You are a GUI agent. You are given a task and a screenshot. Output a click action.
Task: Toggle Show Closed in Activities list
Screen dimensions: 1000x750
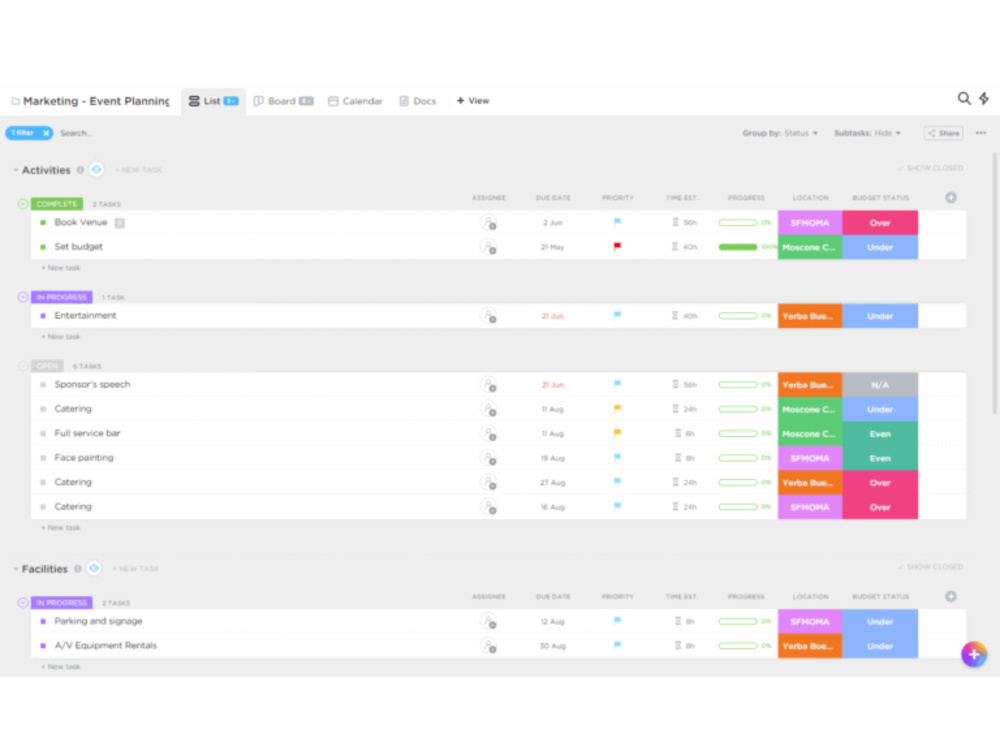pyautogui.click(x=930, y=168)
